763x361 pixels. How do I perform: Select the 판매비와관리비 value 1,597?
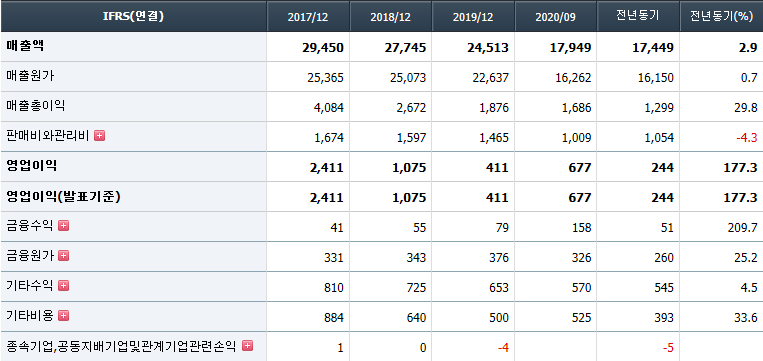pyautogui.click(x=413, y=138)
